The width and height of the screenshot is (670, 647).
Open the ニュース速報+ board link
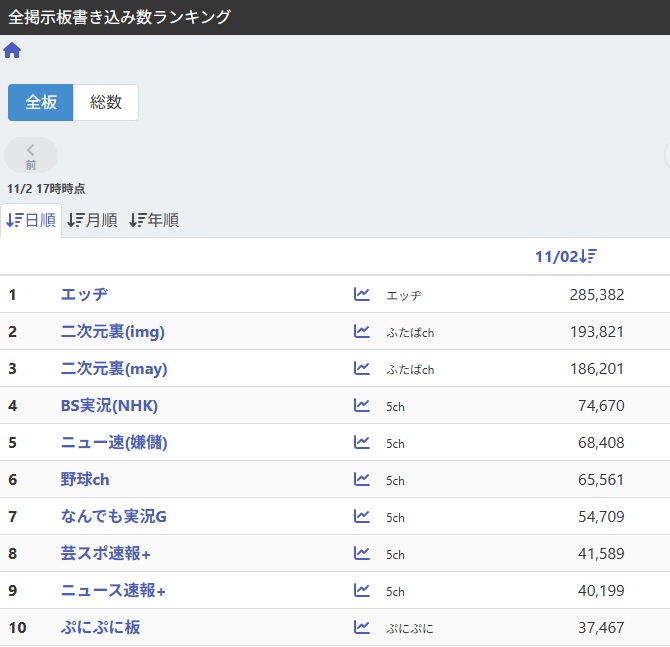coord(113,591)
